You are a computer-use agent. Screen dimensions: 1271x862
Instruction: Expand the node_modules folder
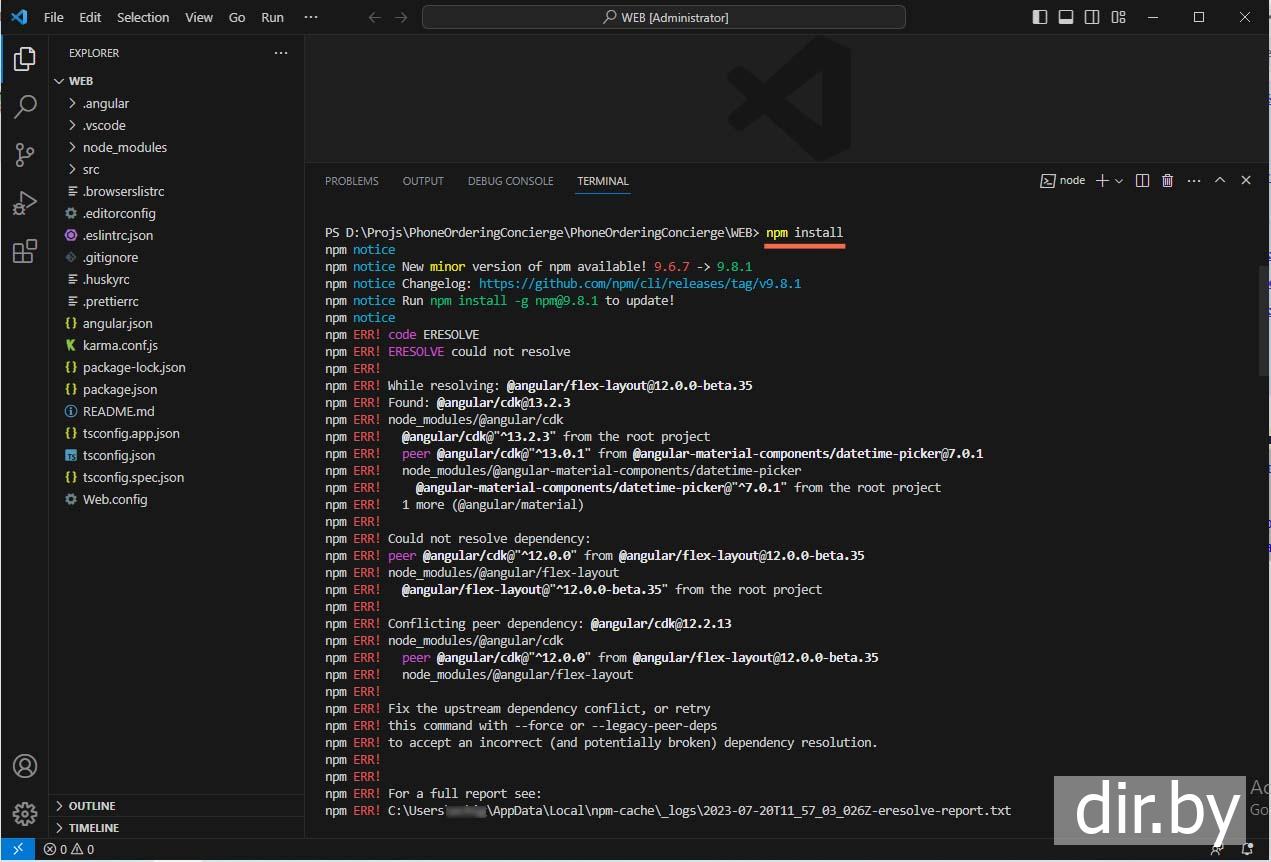(124, 147)
